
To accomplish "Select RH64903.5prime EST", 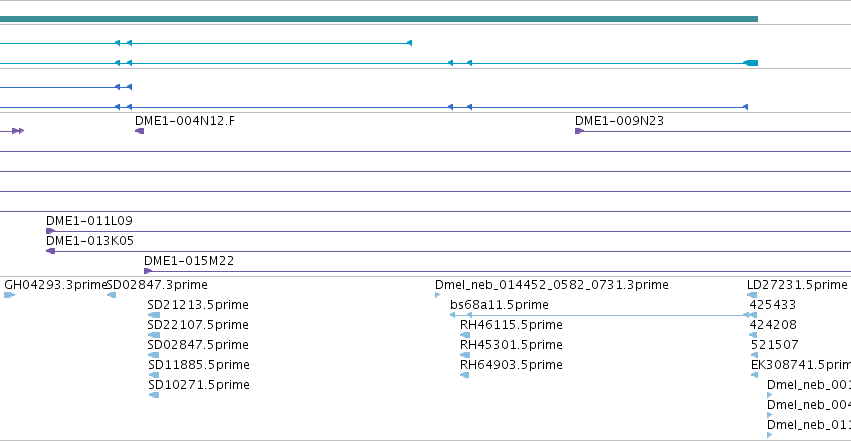I will click(511, 365).
